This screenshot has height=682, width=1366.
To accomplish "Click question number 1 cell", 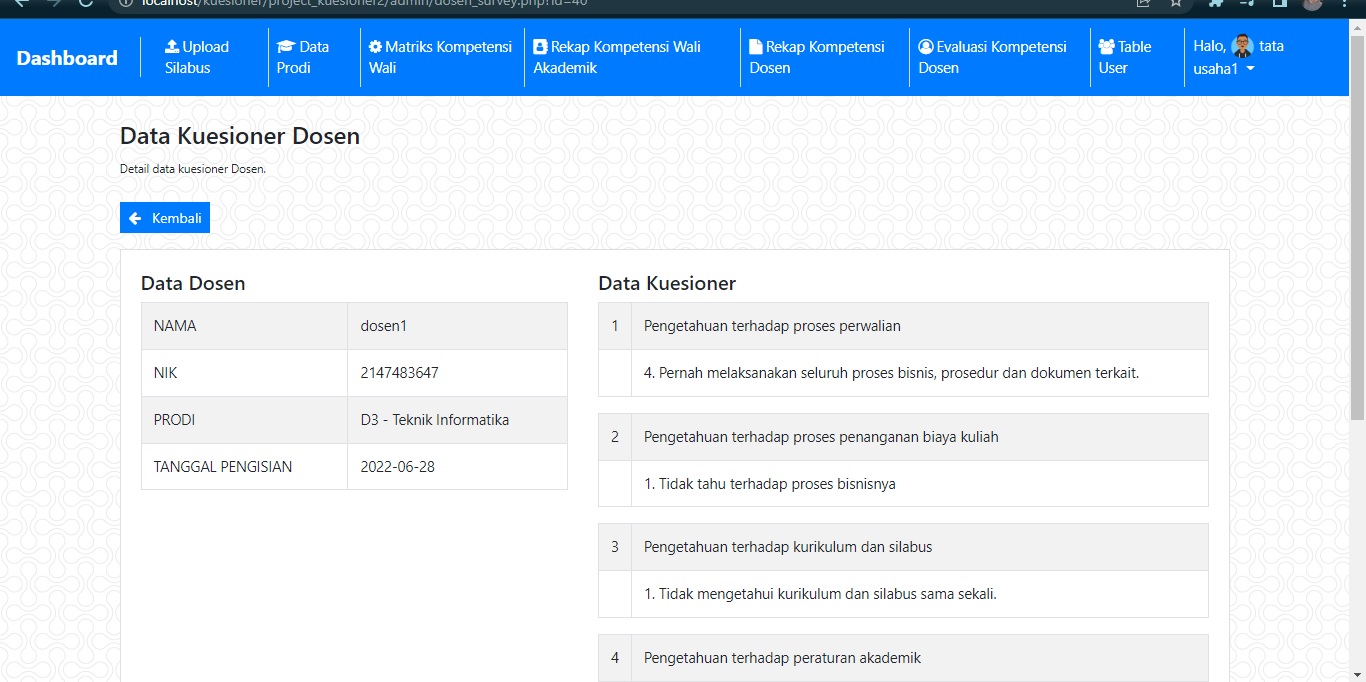I will pos(615,326).
